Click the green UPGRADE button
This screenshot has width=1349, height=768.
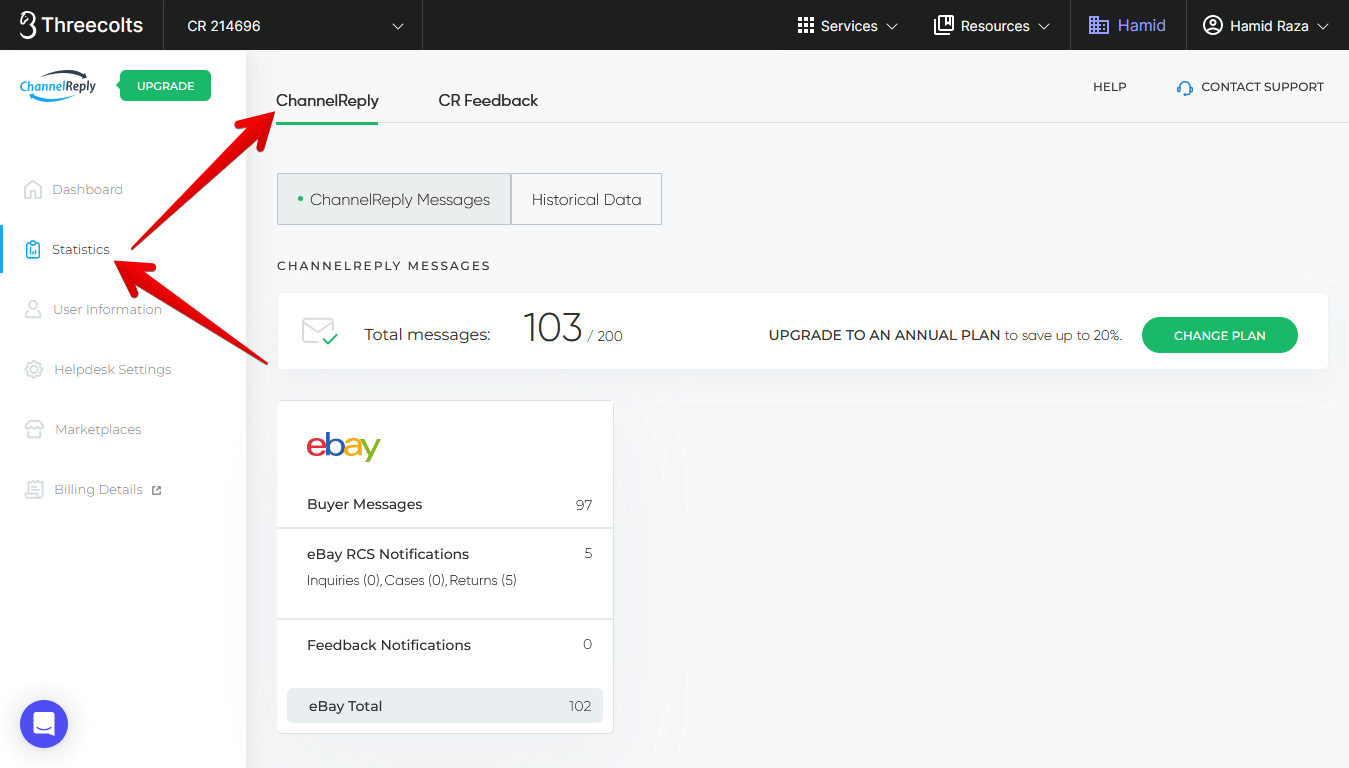pyautogui.click(x=165, y=86)
